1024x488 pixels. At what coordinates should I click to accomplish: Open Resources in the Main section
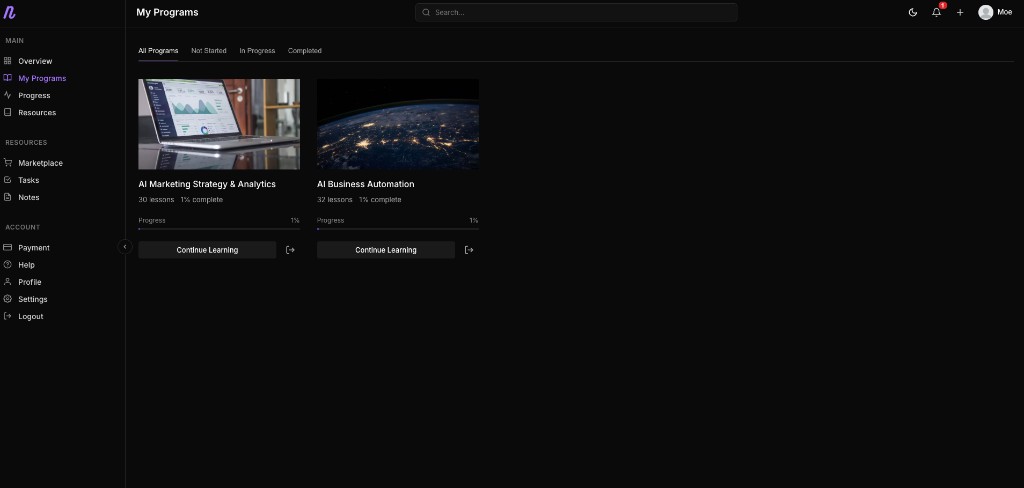click(37, 112)
